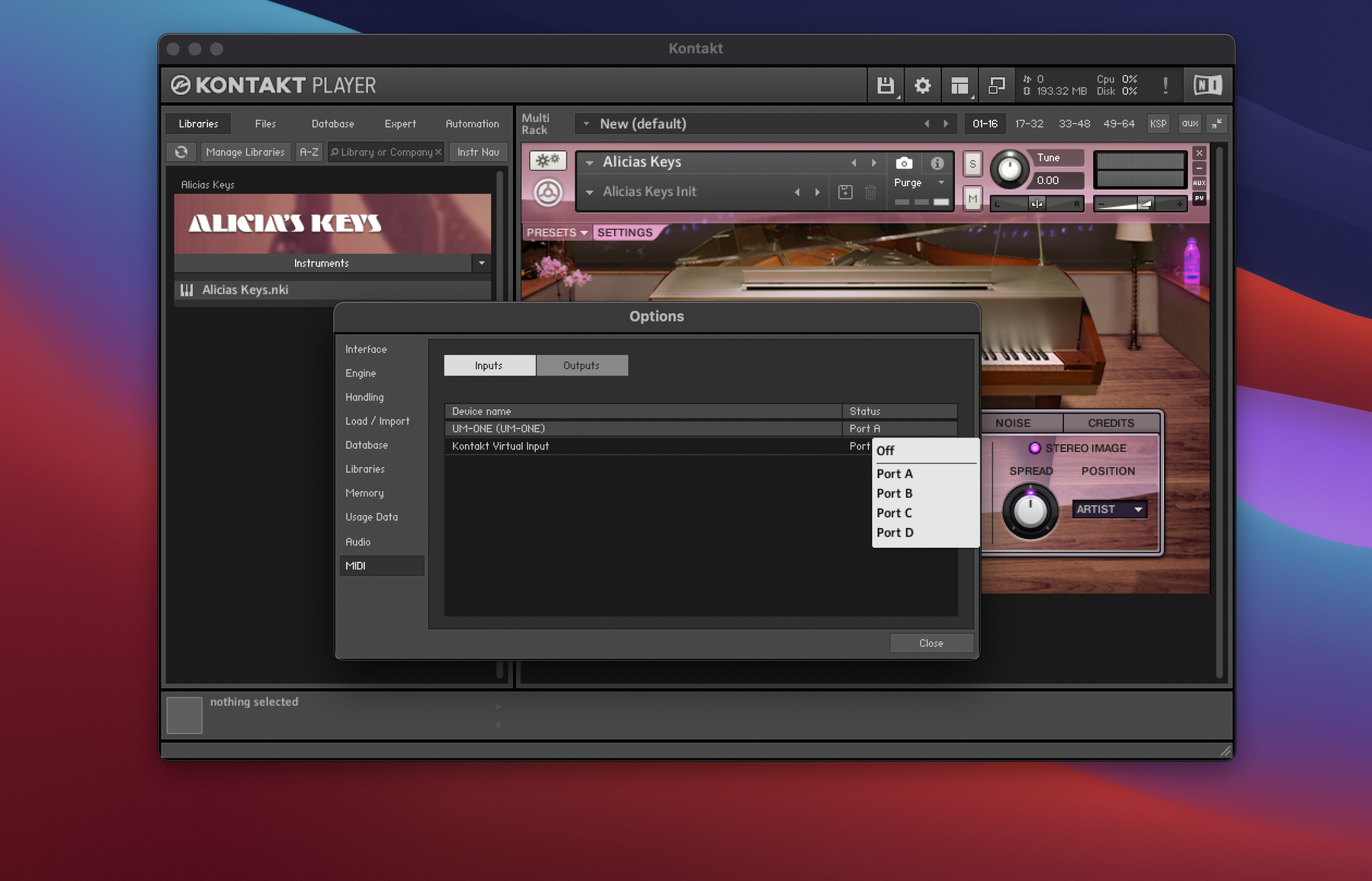Go to previous snapshot Alicias Keys Init
The width and height of the screenshot is (1372, 881).
tap(797, 192)
